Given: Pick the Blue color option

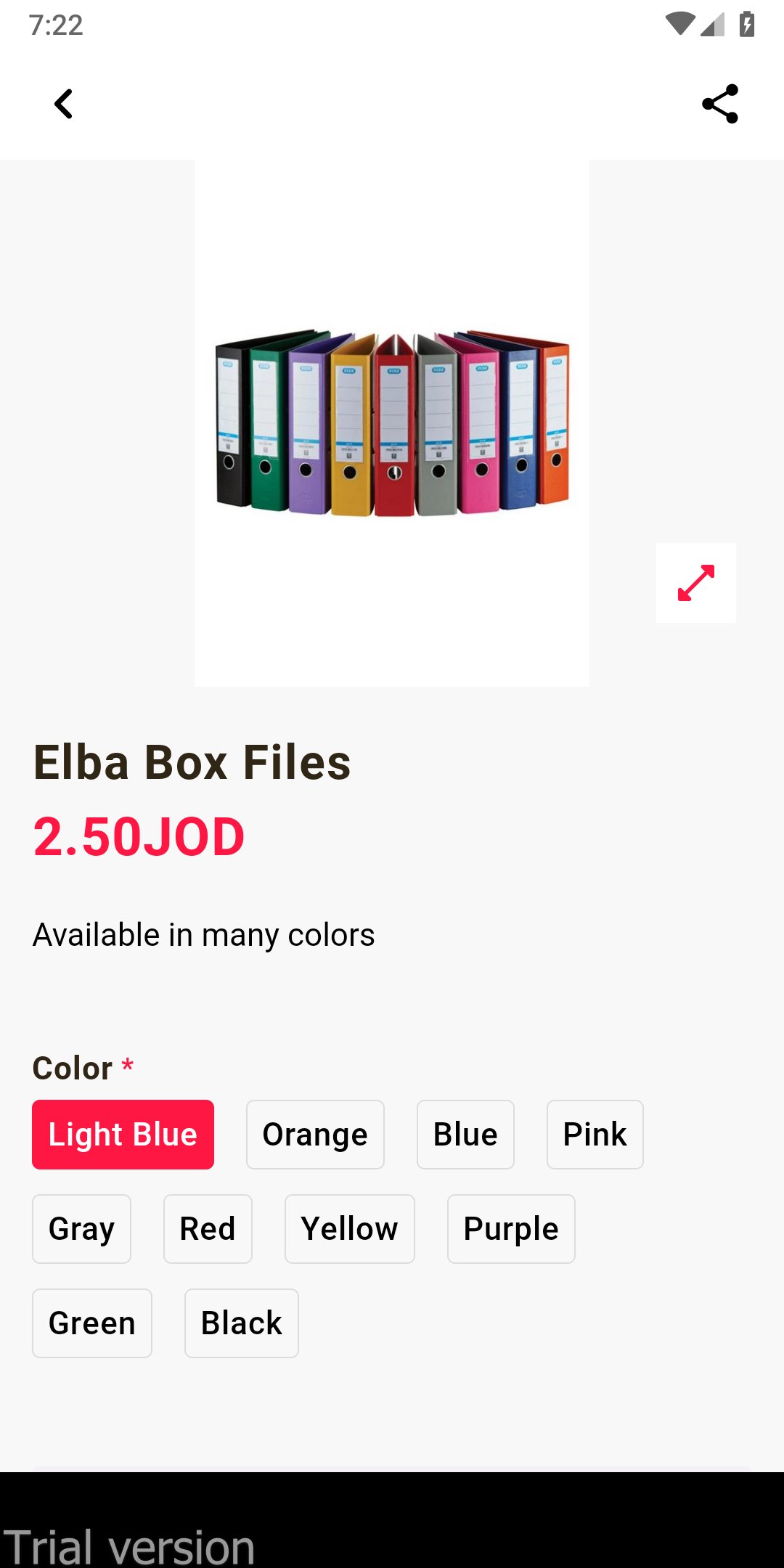Looking at the screenshot, I should point(465,1135).
